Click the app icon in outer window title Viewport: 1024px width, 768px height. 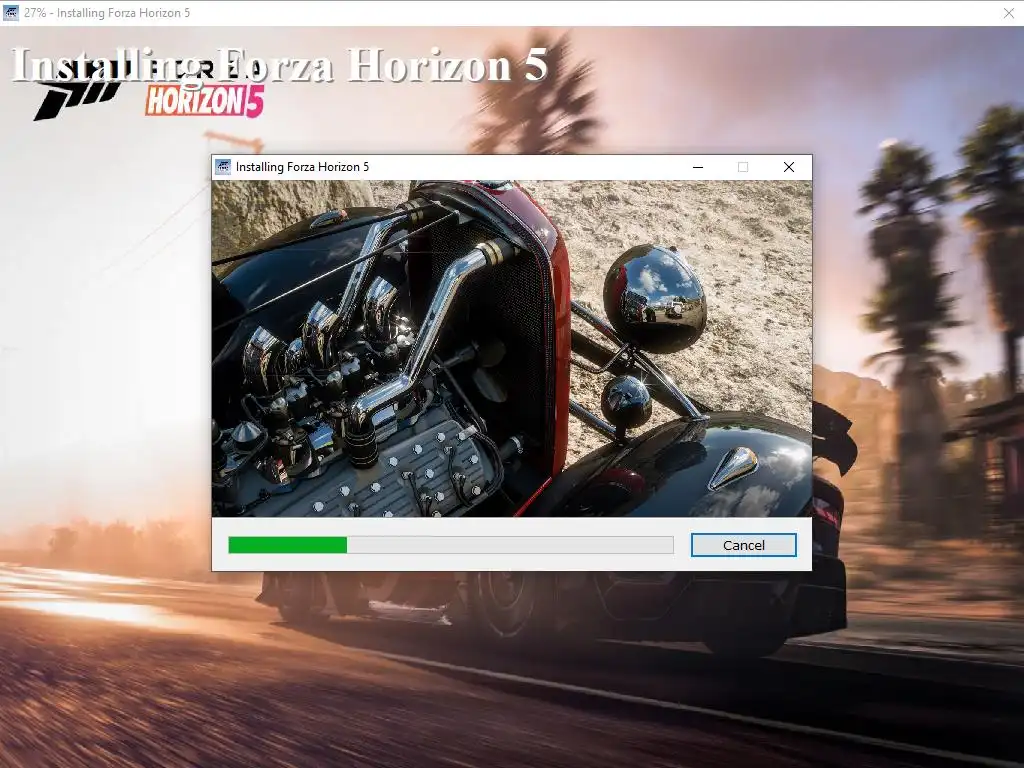(11, 12)
